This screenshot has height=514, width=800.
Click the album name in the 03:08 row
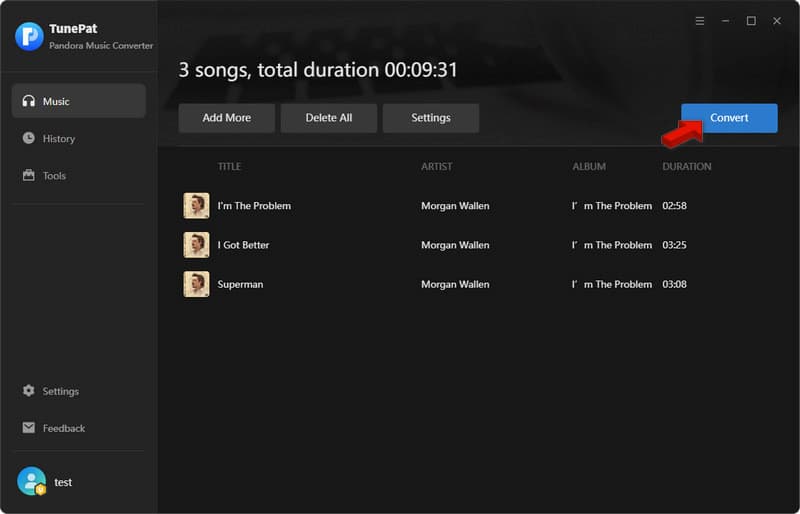pos(612,284)
